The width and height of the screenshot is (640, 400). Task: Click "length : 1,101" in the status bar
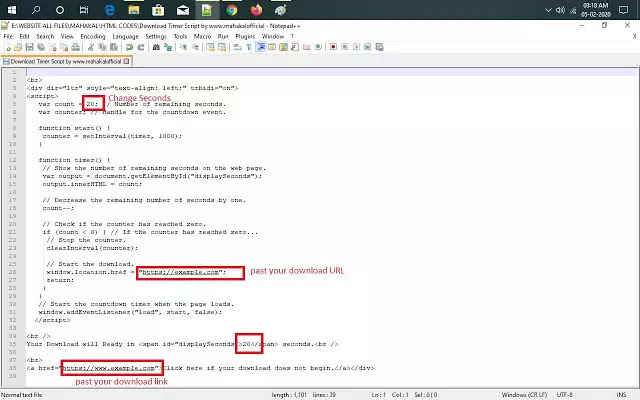(289, 395)
